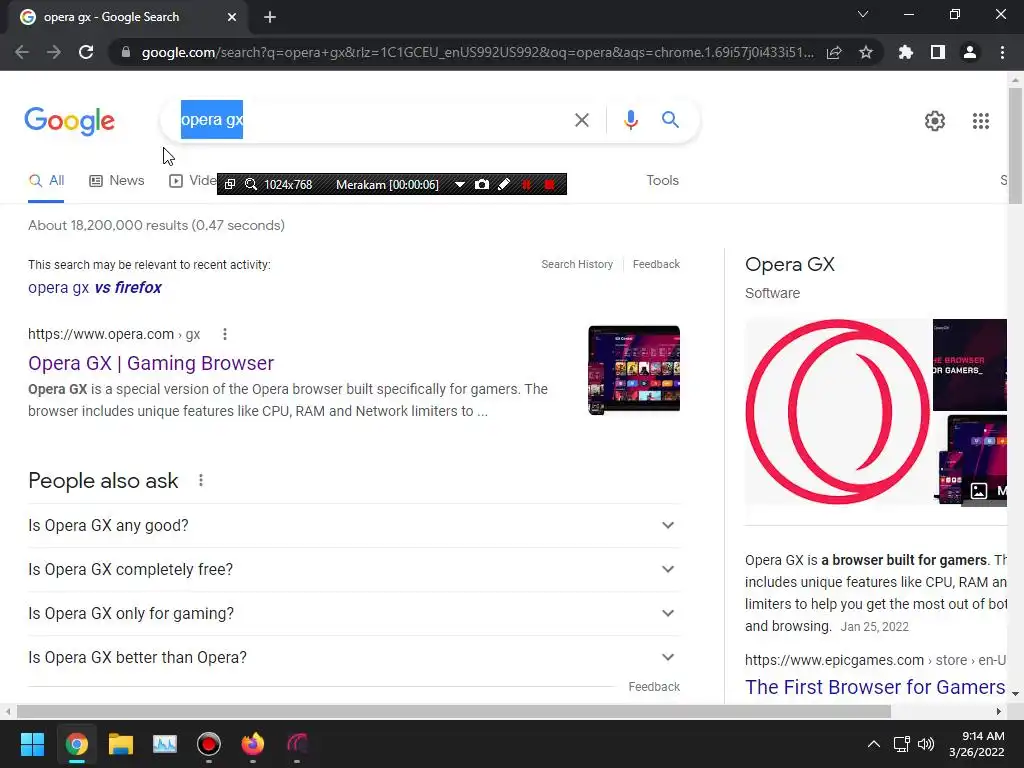Pause the screen recording
Viewport: 1024px width, 768px height.
526,184
